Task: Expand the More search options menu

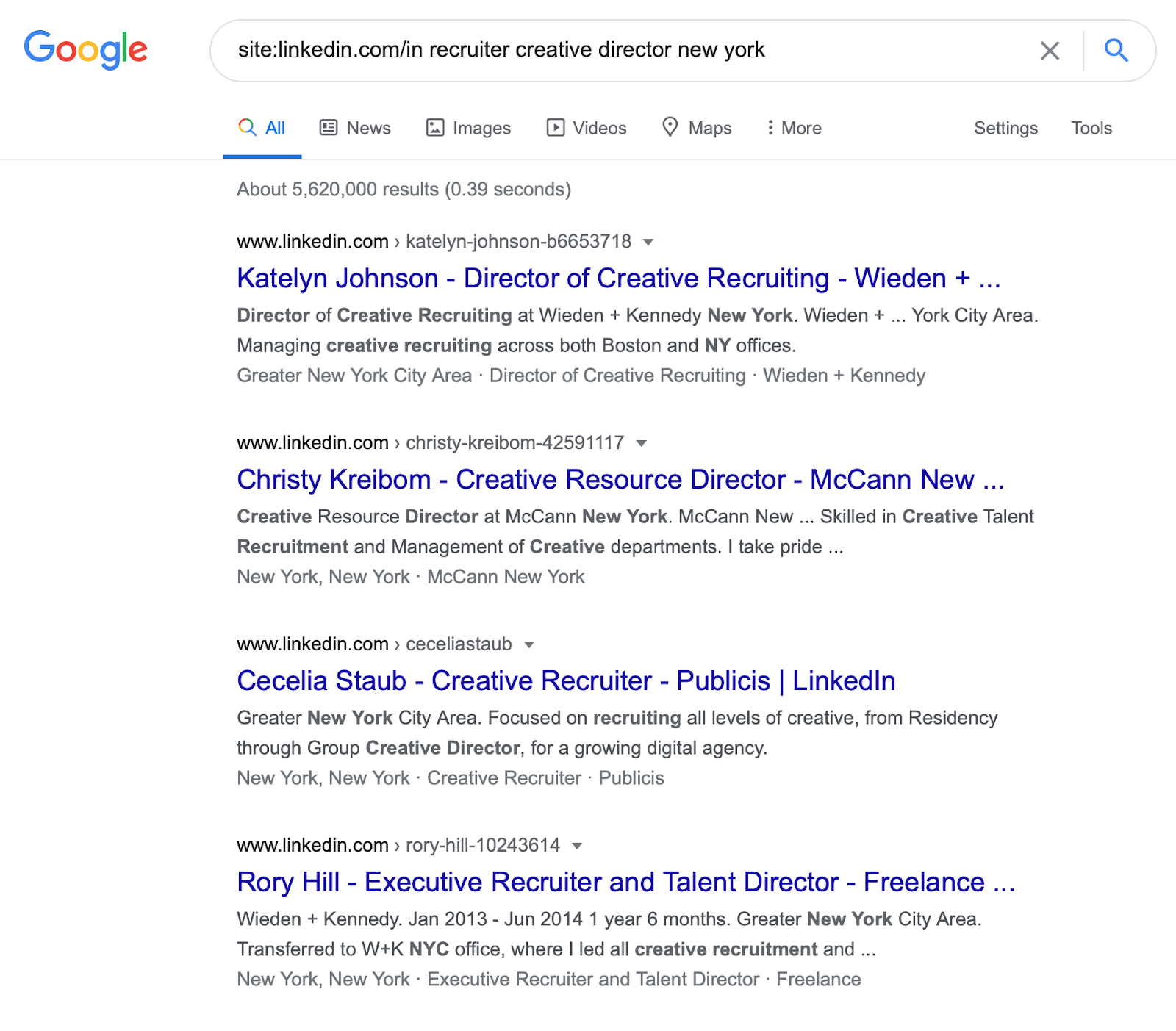Action: tap(794, 128)
